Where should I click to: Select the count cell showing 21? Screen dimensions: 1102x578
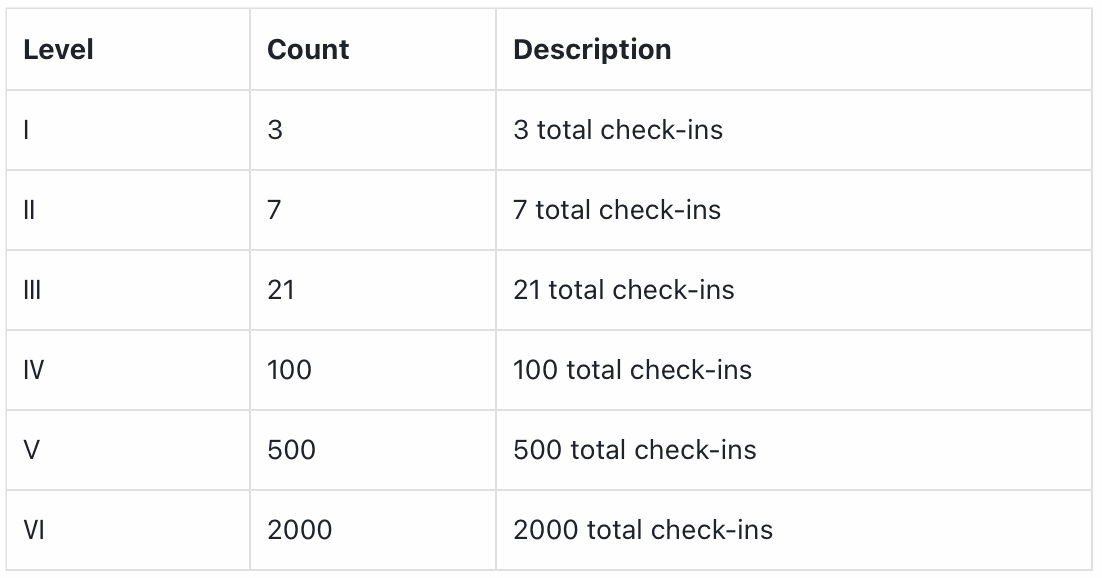click(x=281, y=290)
